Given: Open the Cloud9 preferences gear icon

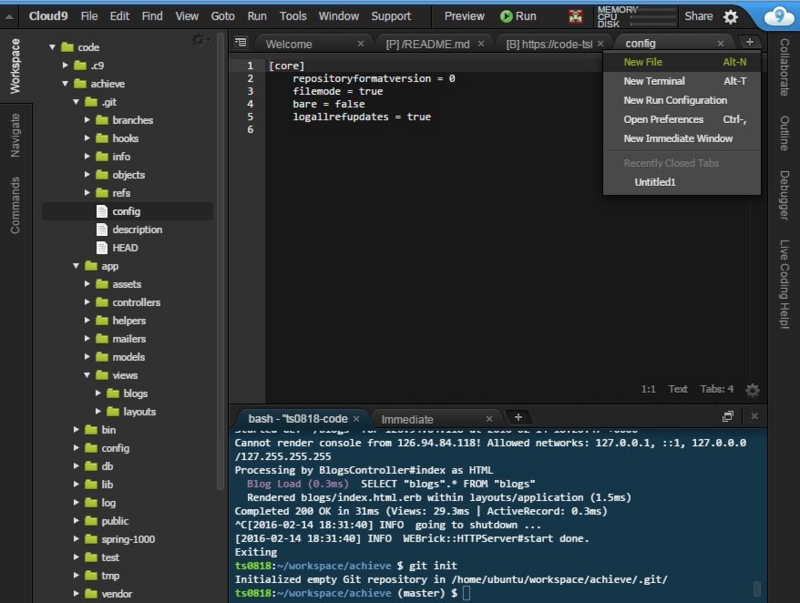Looking at the screenshot, I should [731, 17].
